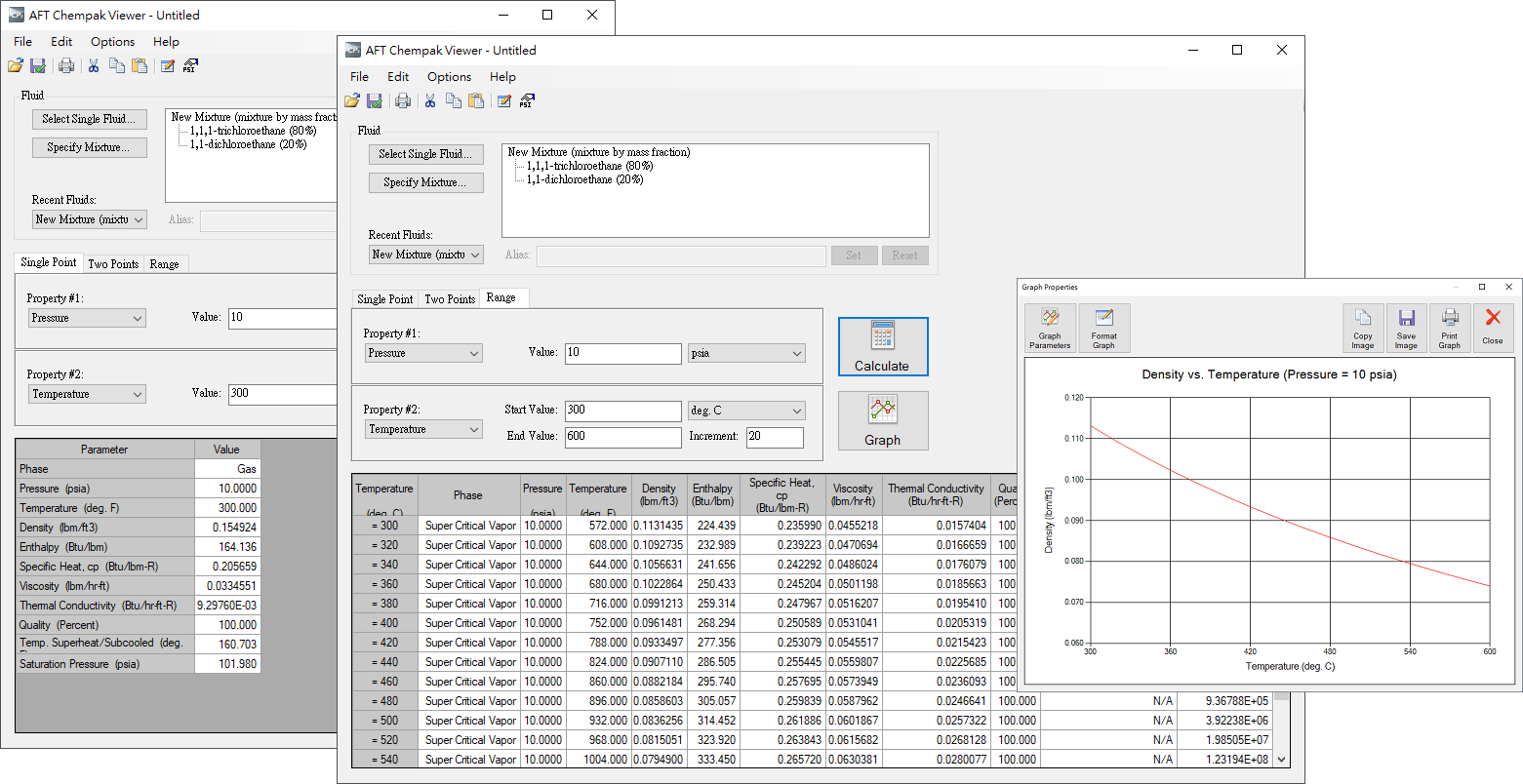
Task: Click Open folder icon in front window toolbar
Action: pyautogui.click(x=352, y=101)
